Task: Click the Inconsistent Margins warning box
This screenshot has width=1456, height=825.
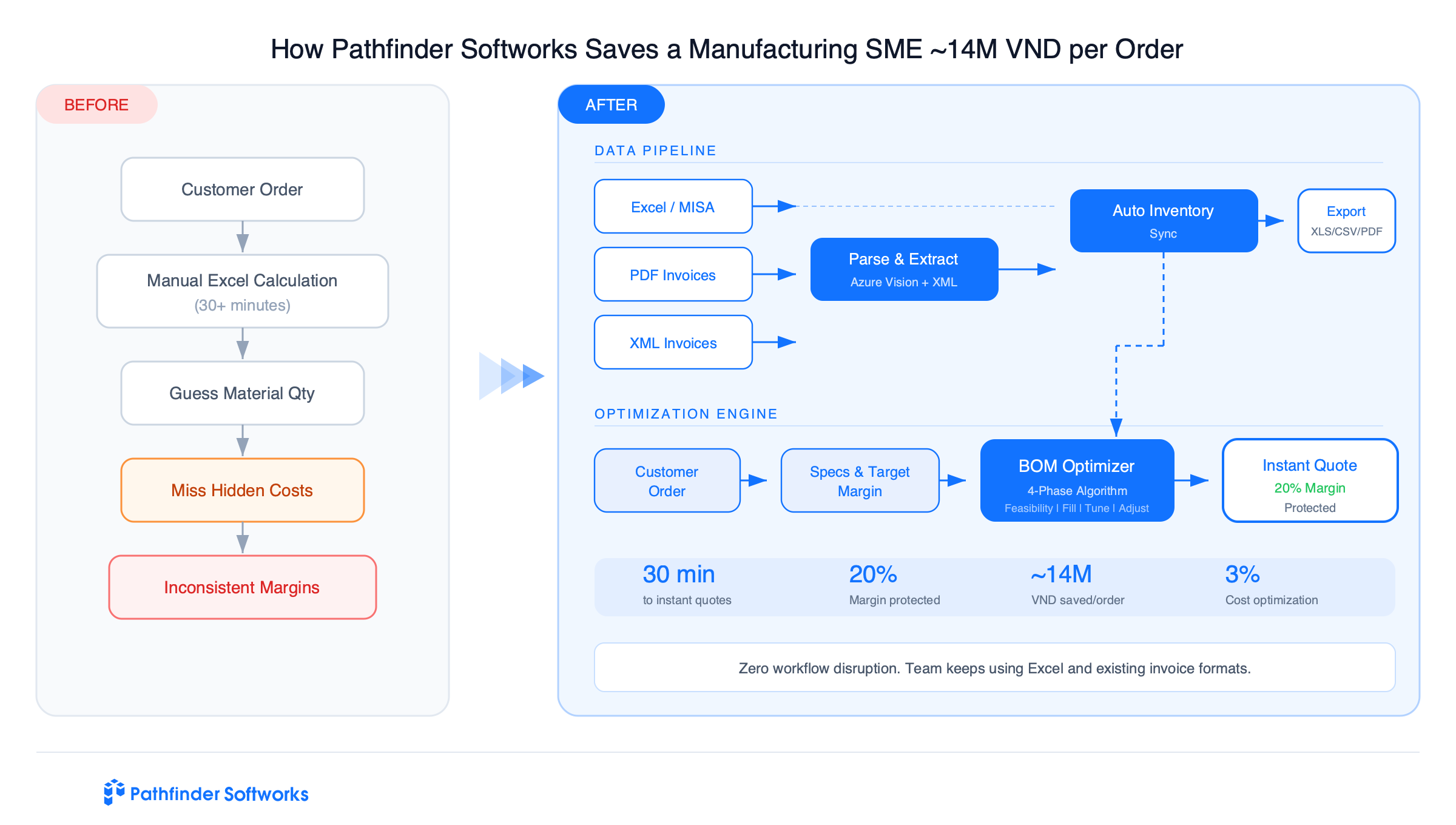Action: (x=242, y=587)
